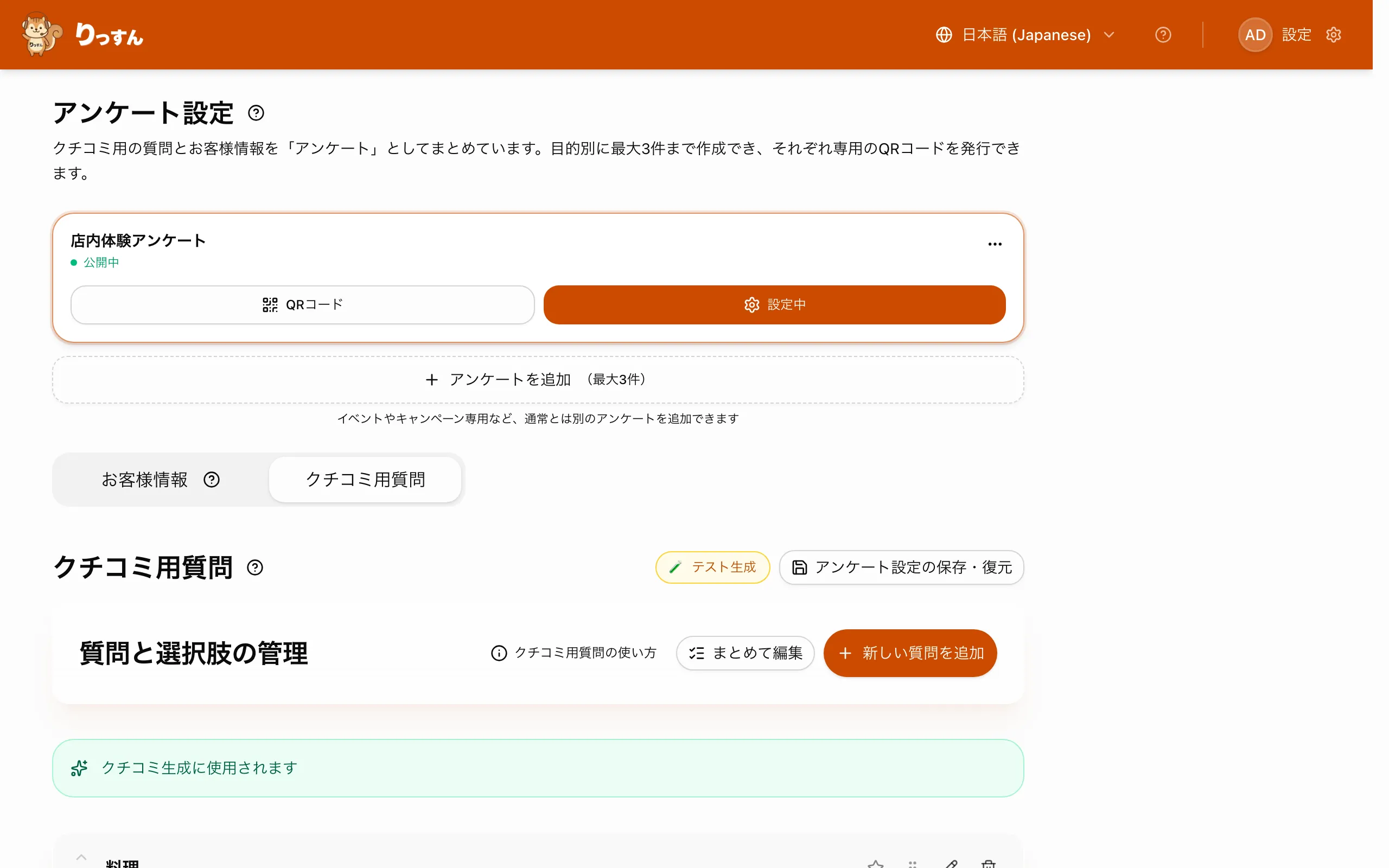Switch to the お客様情報 tab
This screenshot has width=1389, height=868.
coord(161,480)
